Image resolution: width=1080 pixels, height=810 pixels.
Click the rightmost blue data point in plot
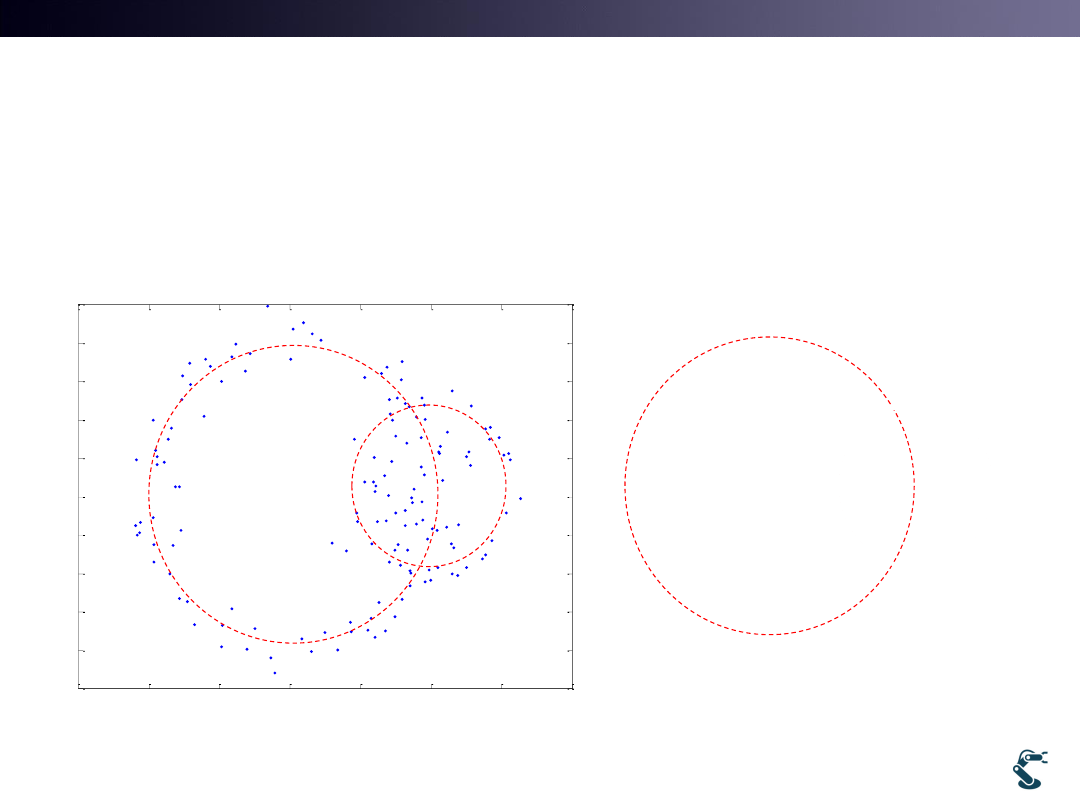(520, 498)
